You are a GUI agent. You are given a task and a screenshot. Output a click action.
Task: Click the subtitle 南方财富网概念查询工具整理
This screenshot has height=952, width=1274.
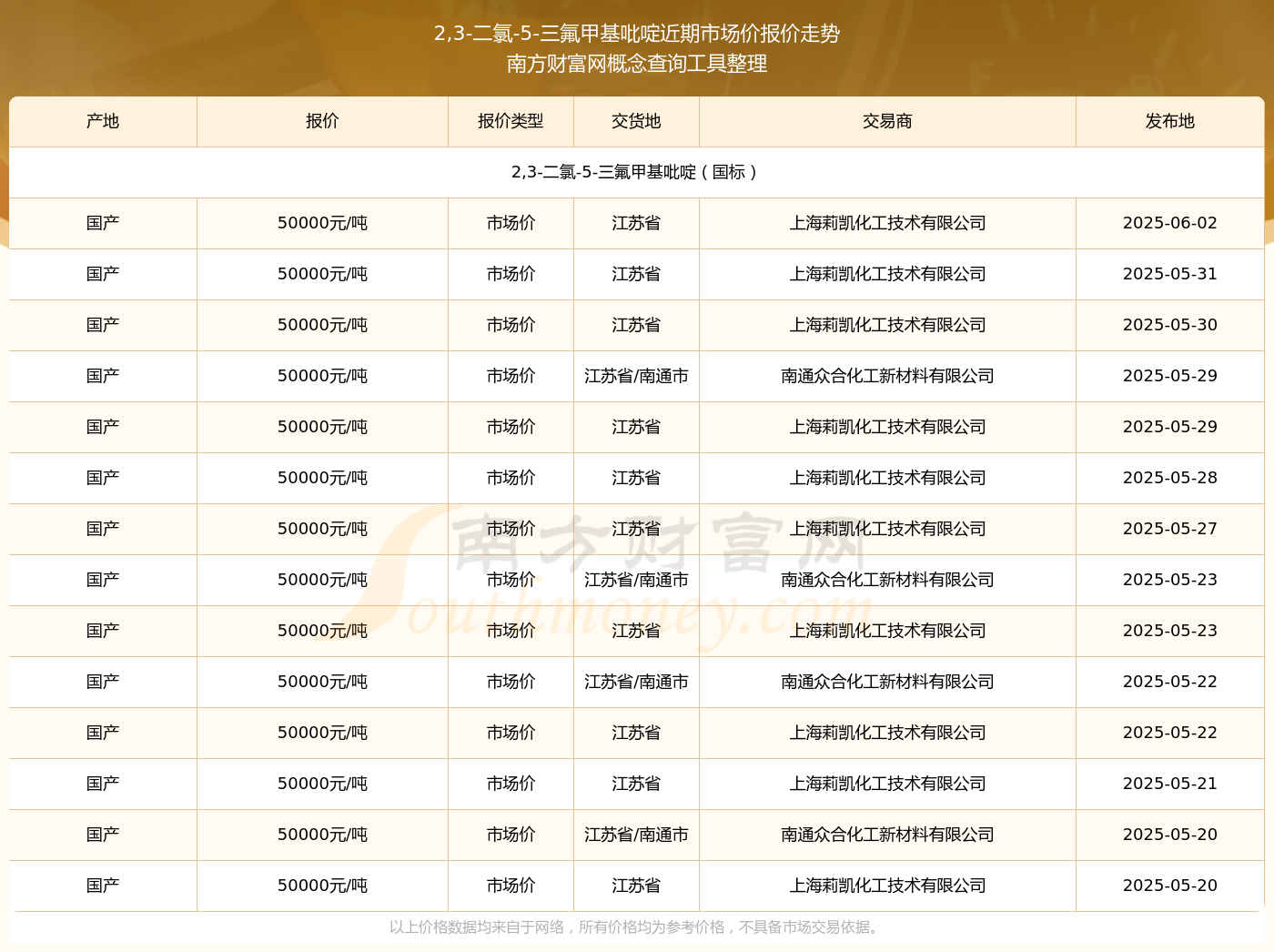pyautogui.click(x=637, y=64)
